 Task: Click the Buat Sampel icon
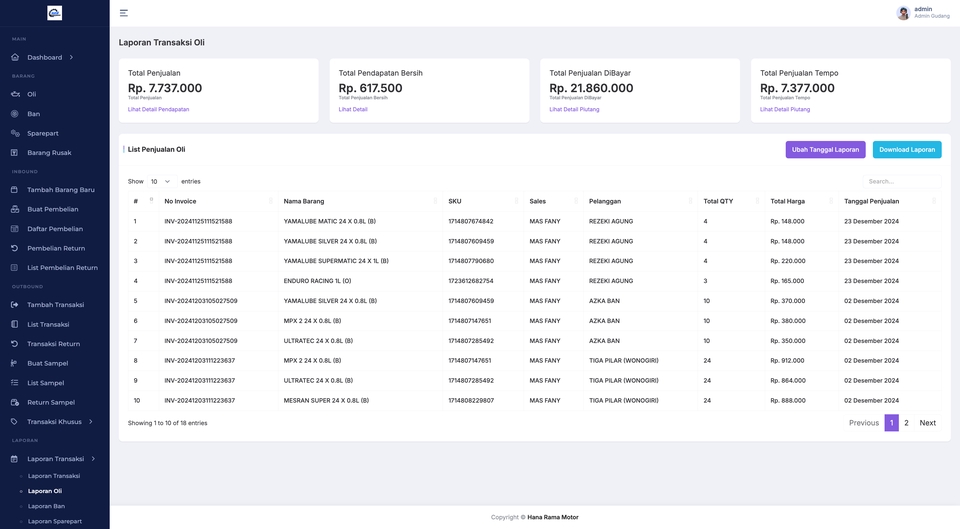point(15,363)
